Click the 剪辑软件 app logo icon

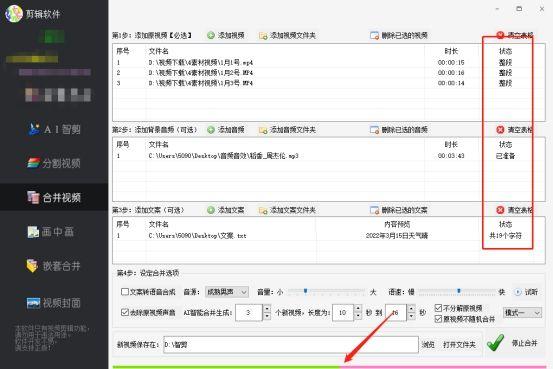point(14,14)
